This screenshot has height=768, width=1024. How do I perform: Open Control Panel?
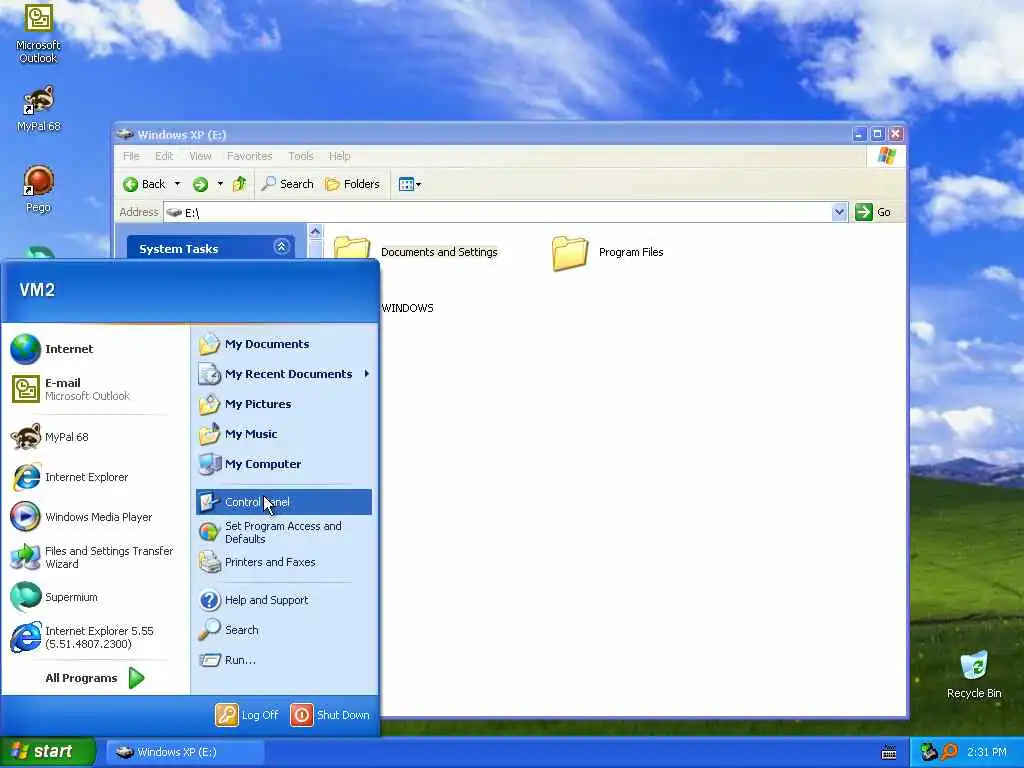tap(283, 502)
